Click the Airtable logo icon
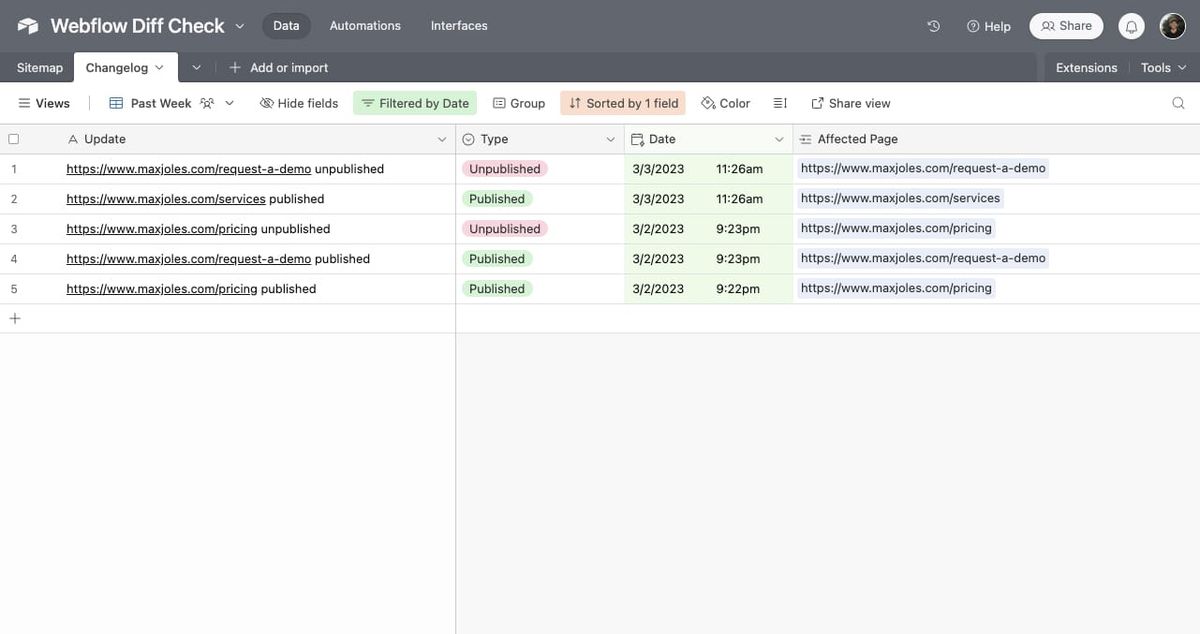The height and width of the screenshot is (634, 1200). pyautogui.click(x=27, y=26)
